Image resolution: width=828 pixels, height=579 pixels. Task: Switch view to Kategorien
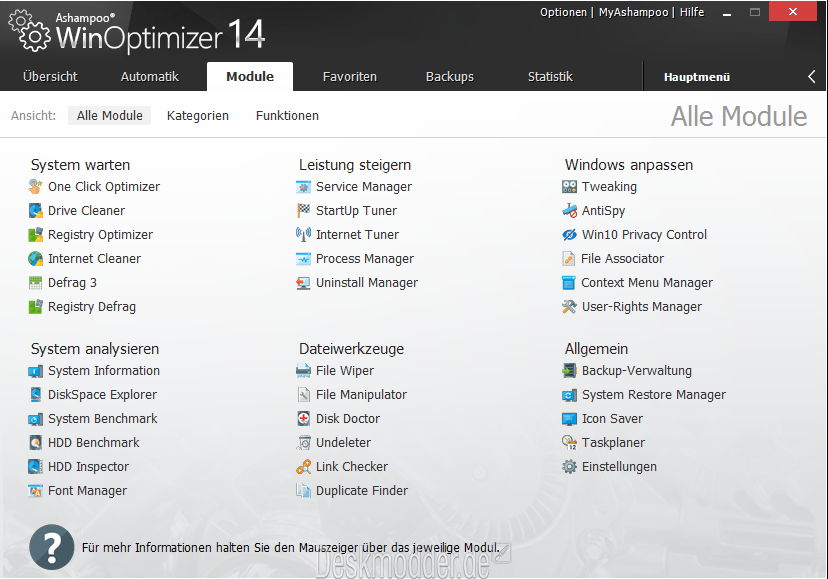[198, 116]
